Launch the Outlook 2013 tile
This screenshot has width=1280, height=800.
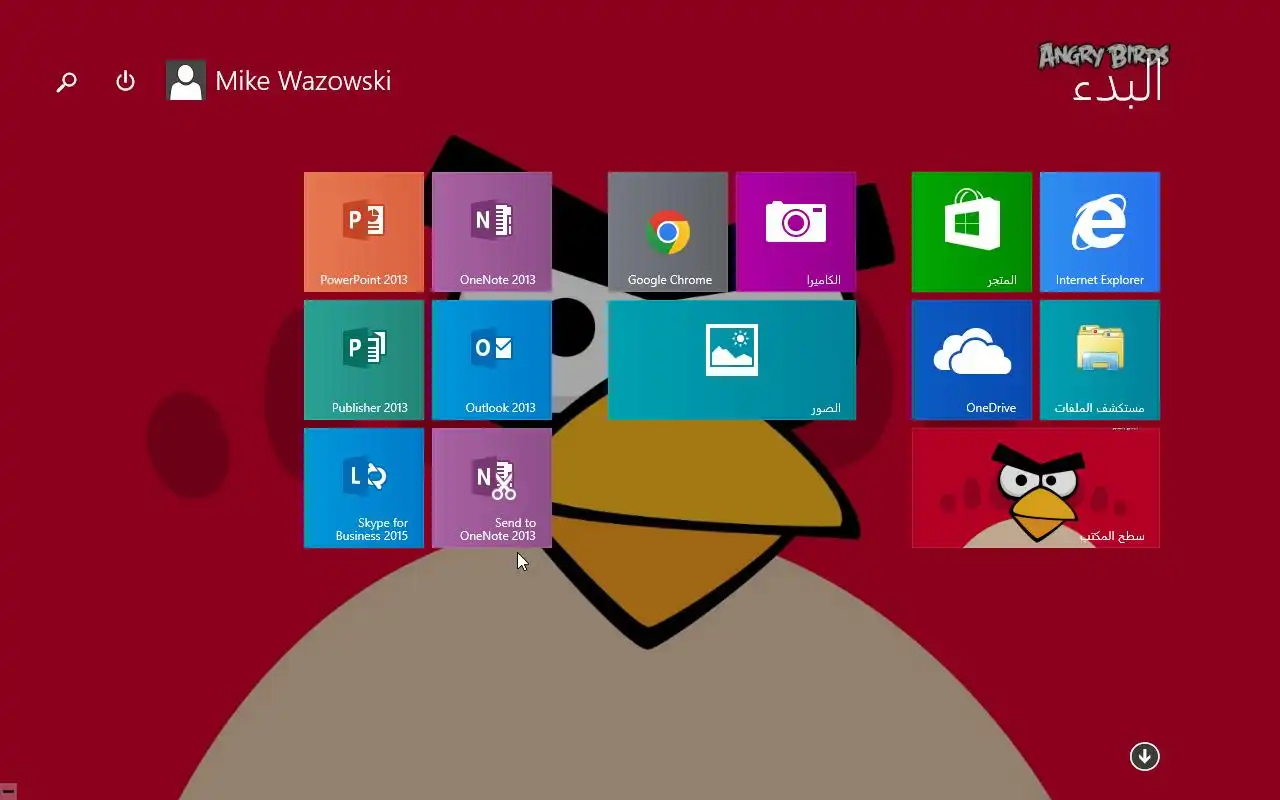[492, 360]
